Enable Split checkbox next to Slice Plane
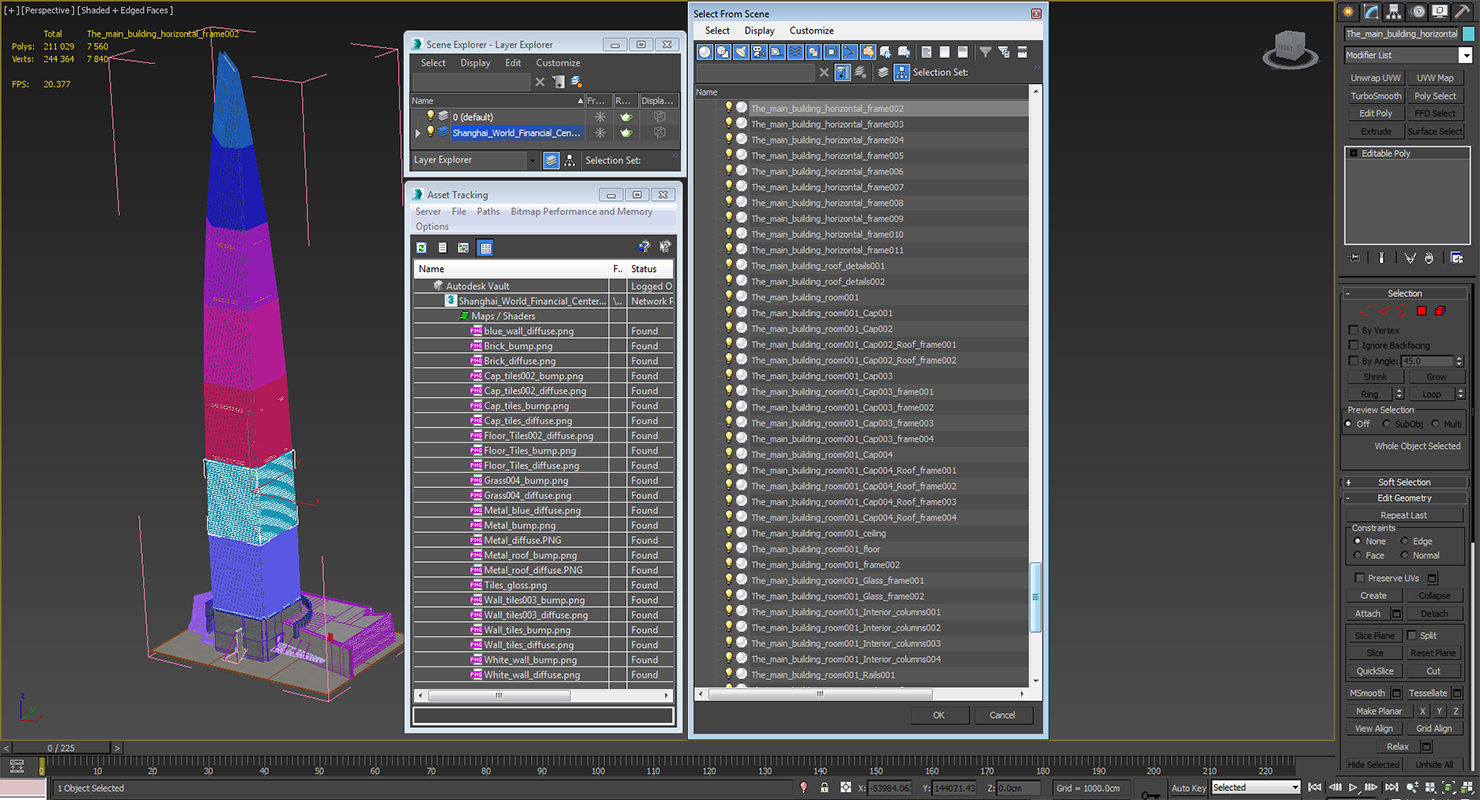The width and height of the screenshot is (1480, 800). 1412,635
